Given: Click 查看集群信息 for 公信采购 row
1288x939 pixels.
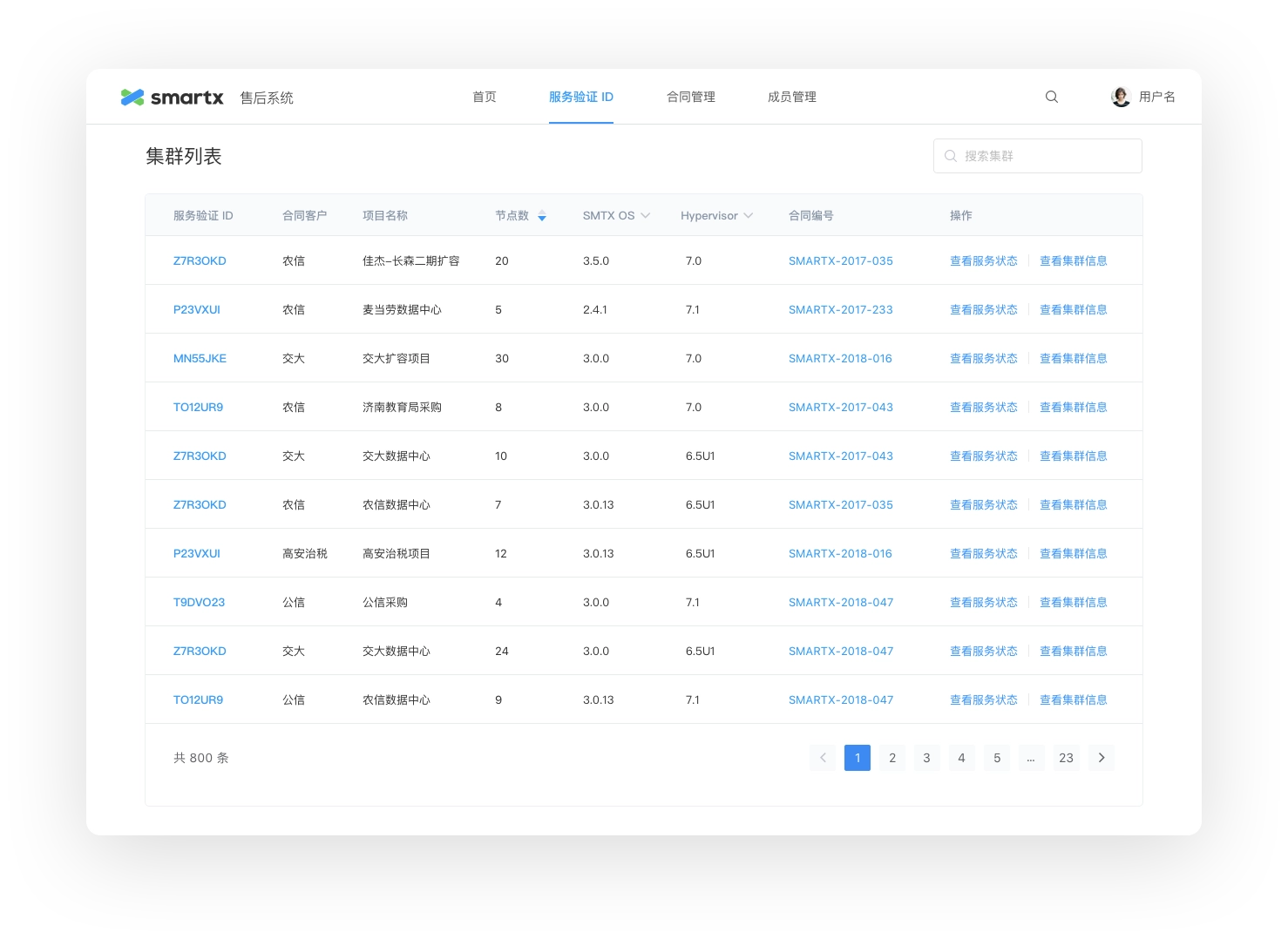Looking at the screenshot, I should coord(1073,602).
